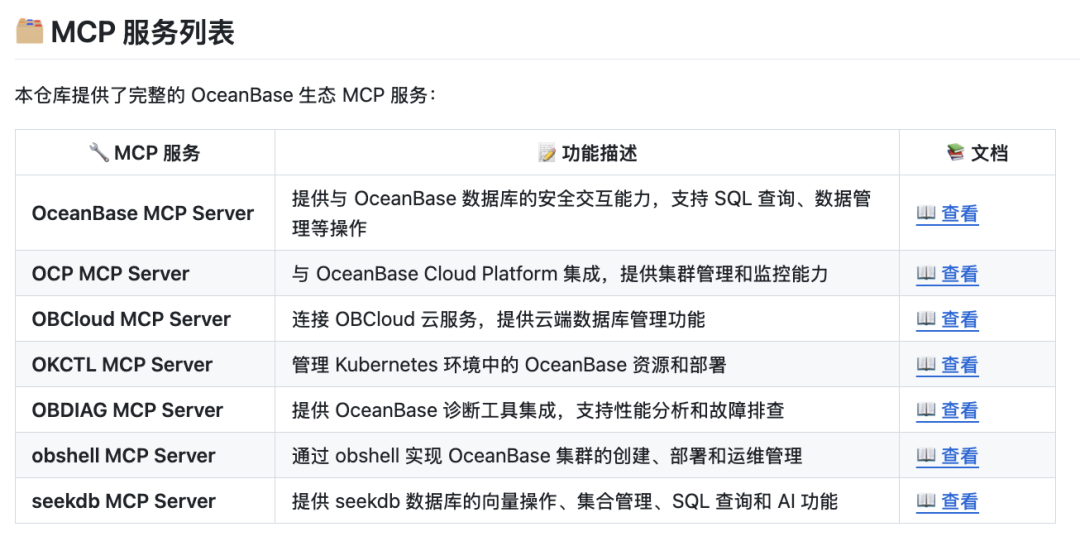Click book icon in obshell MCP Server row
1080x546 pixels.
[926, 456]
